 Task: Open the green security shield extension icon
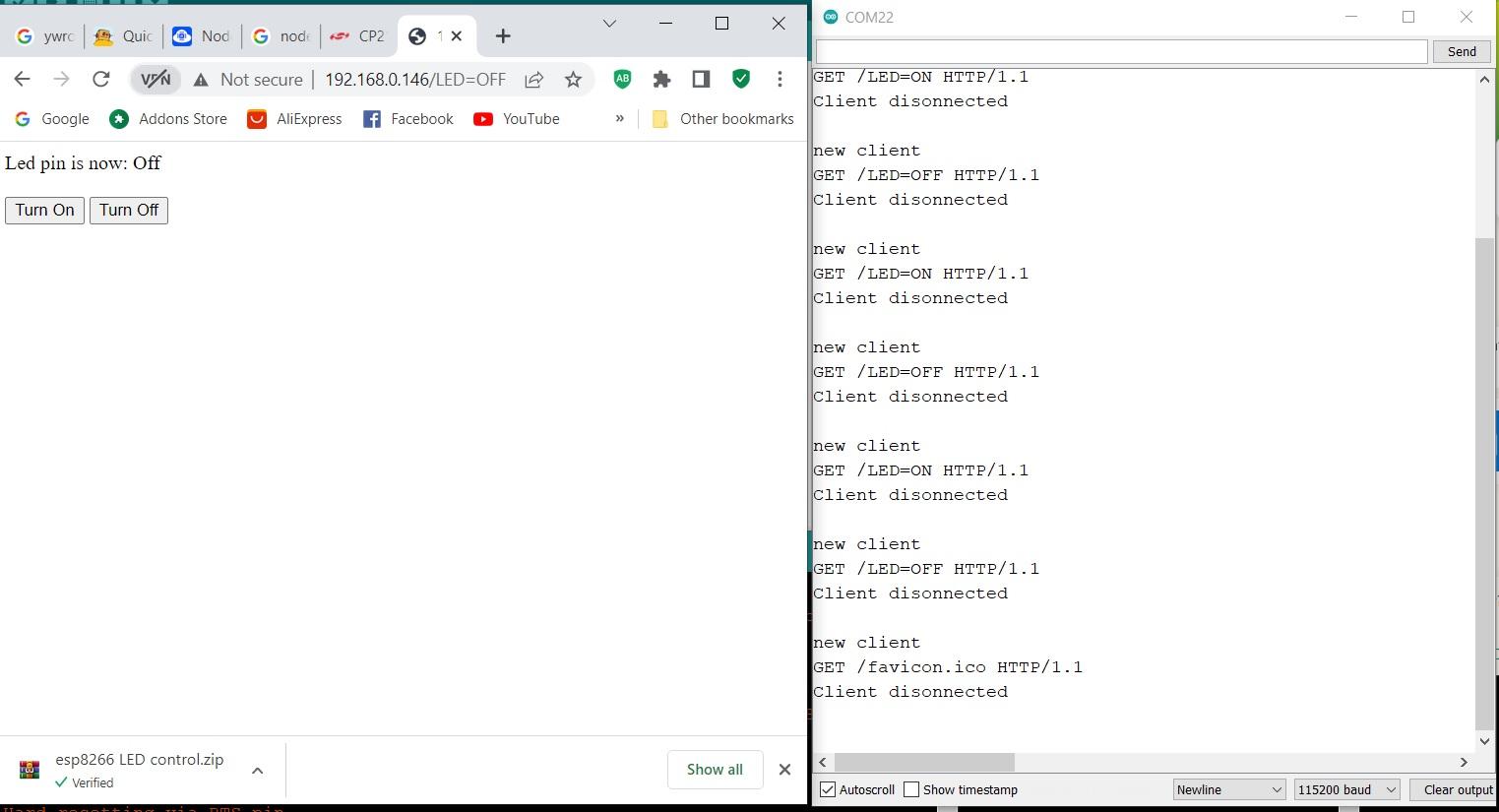point(741,80)
